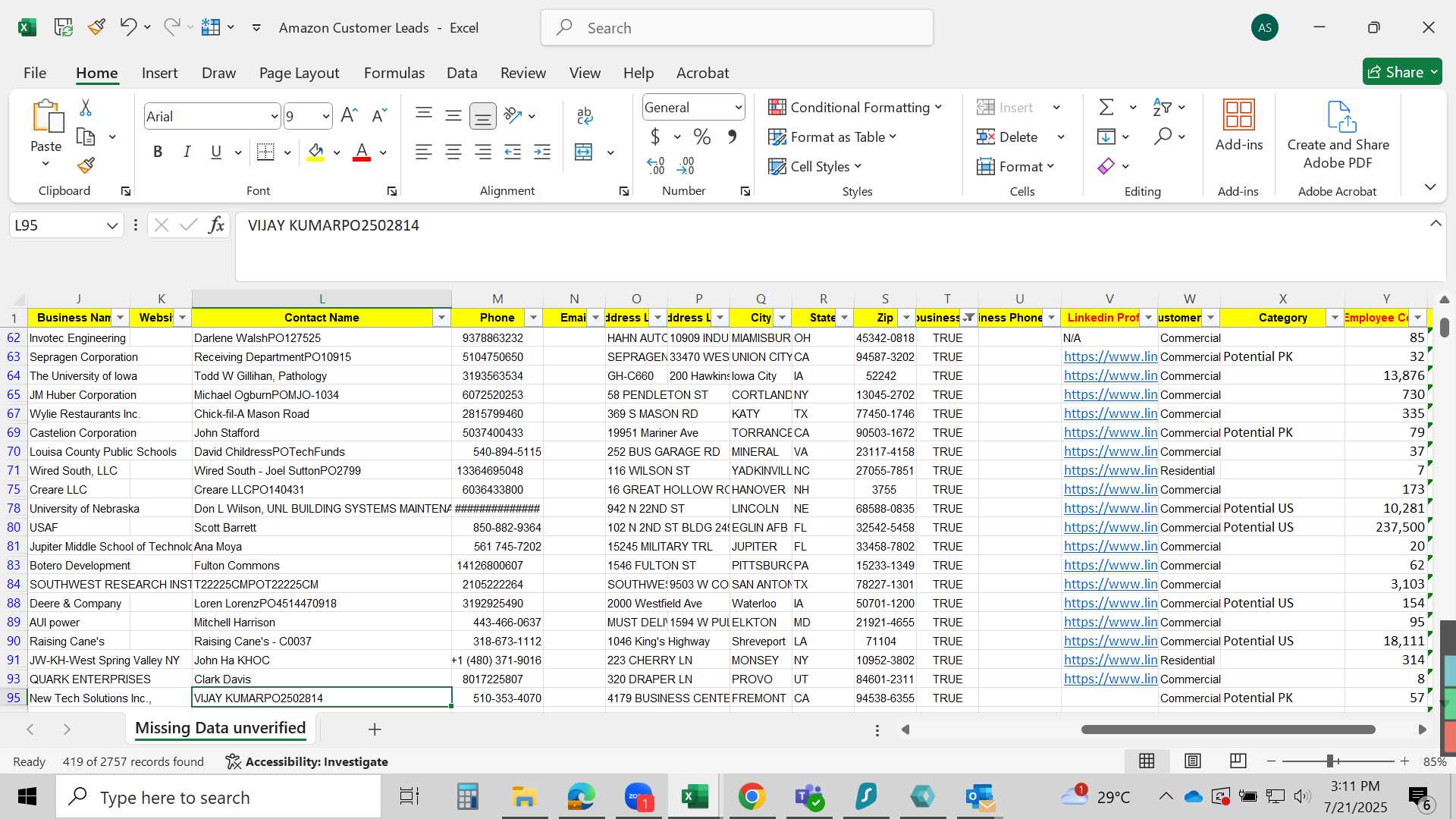Screen dimensions: 1456x819
Task: Select the Missing Data unverified sheet tab
Action: click(x=221, y=728)
